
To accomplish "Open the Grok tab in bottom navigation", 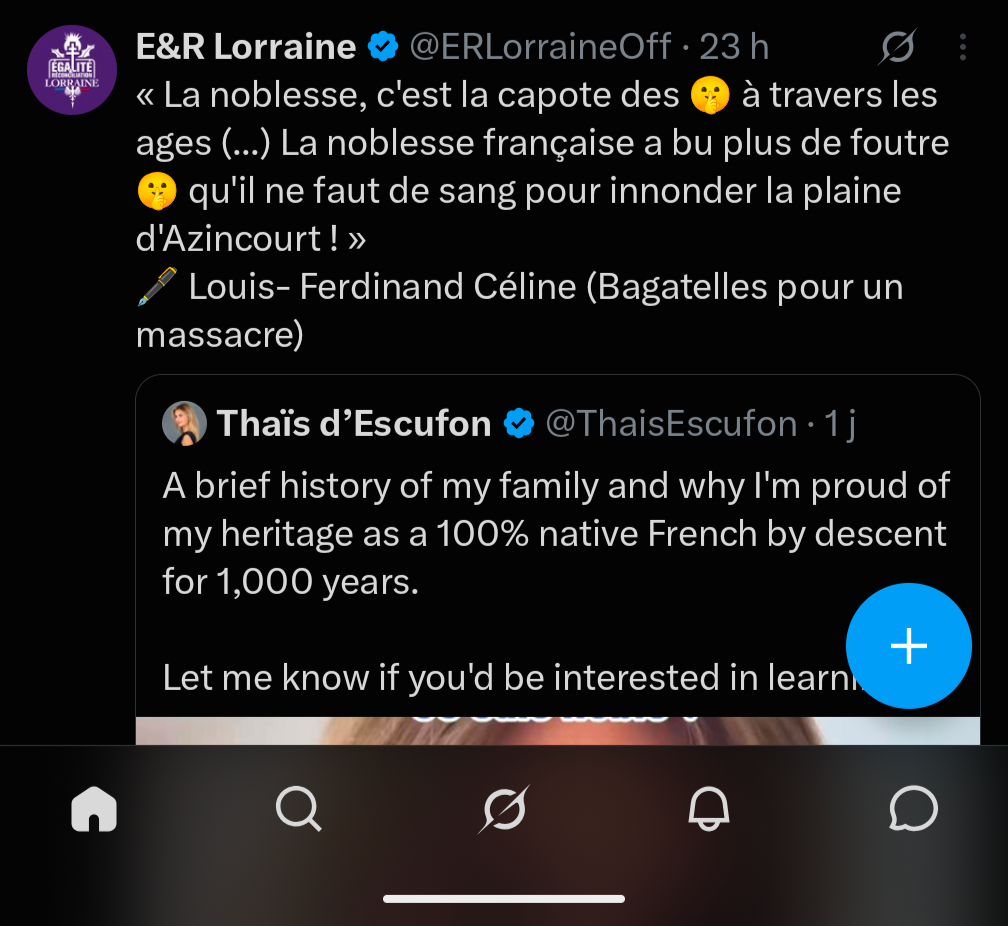I will point(503,809).
